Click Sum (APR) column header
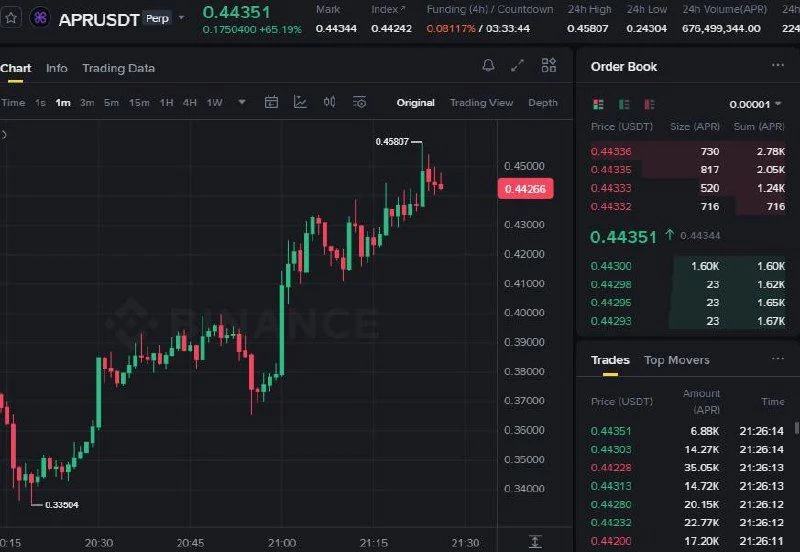The height and width of the screenshot is (552, 800). pos(759,127)
